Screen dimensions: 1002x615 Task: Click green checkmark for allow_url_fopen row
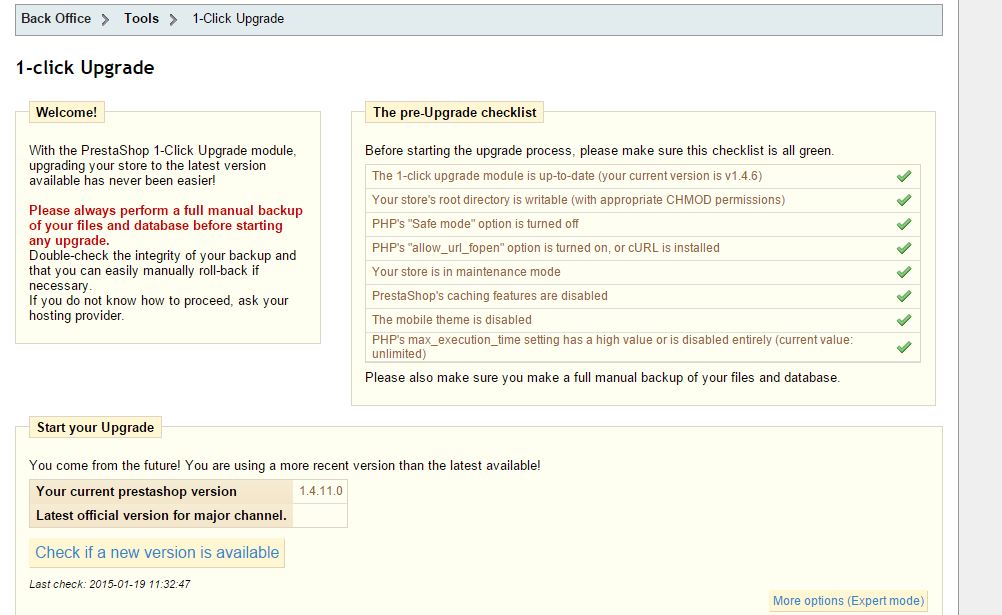pyautogui.click(x=904, y=248)
